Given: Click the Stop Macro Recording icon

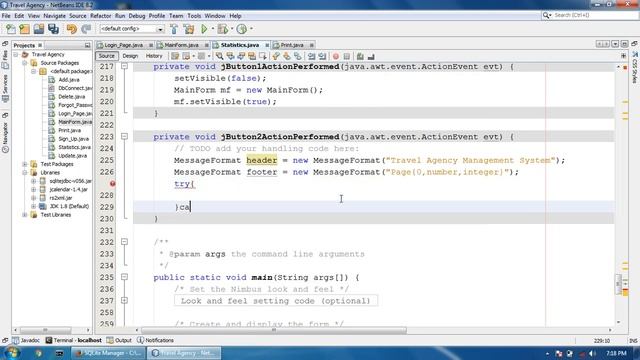Looking at the screenshot, I should (x=347, y=56).
